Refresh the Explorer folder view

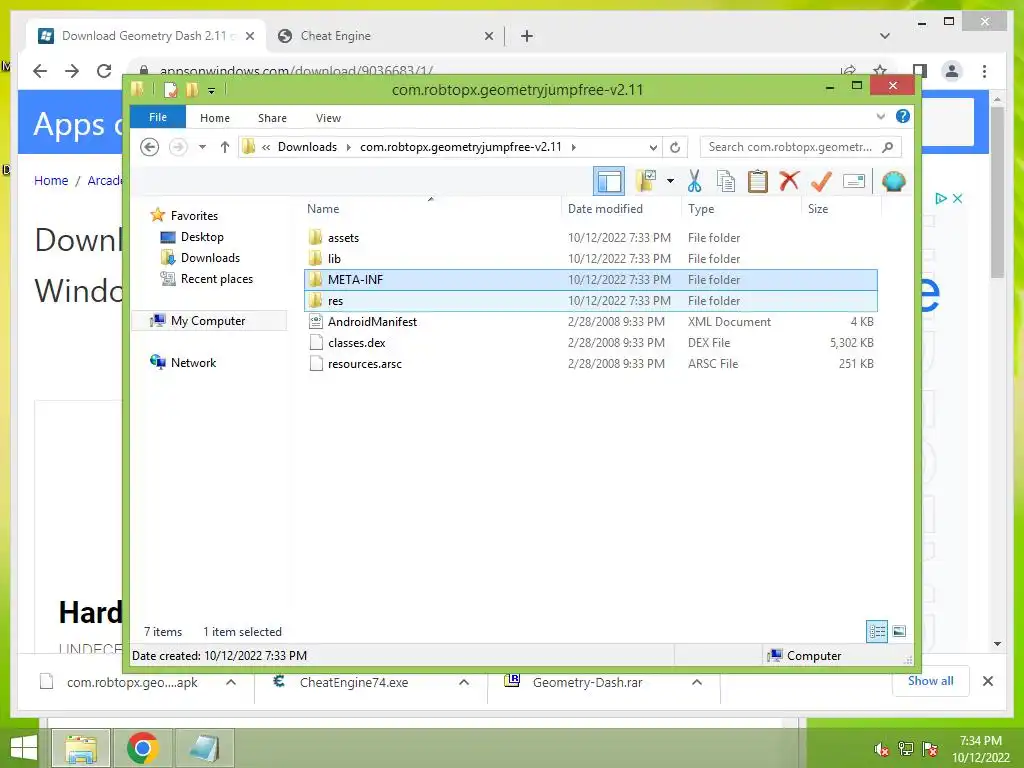[x=675, y=147]
